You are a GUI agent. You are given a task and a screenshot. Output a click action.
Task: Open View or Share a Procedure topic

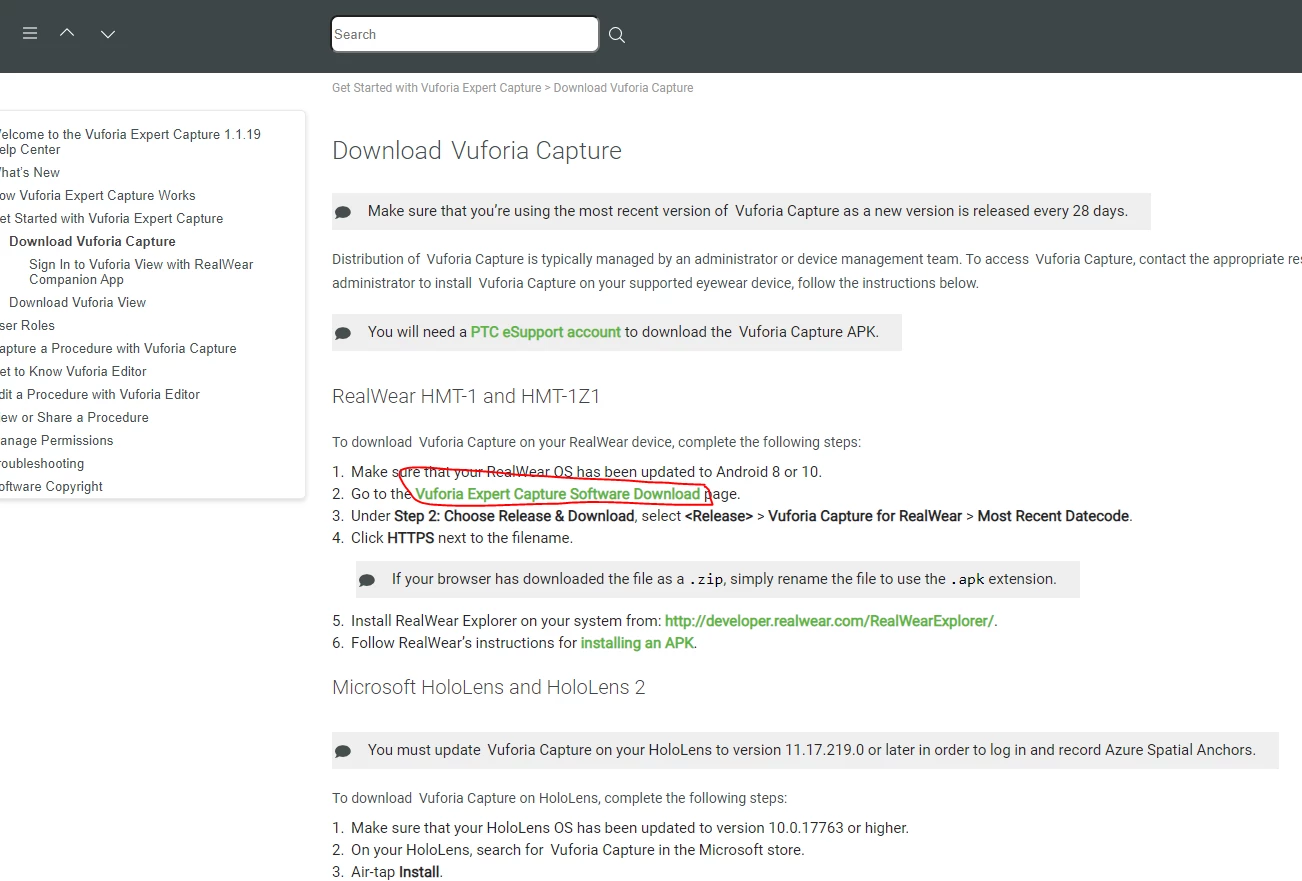[x=74, y=417]
